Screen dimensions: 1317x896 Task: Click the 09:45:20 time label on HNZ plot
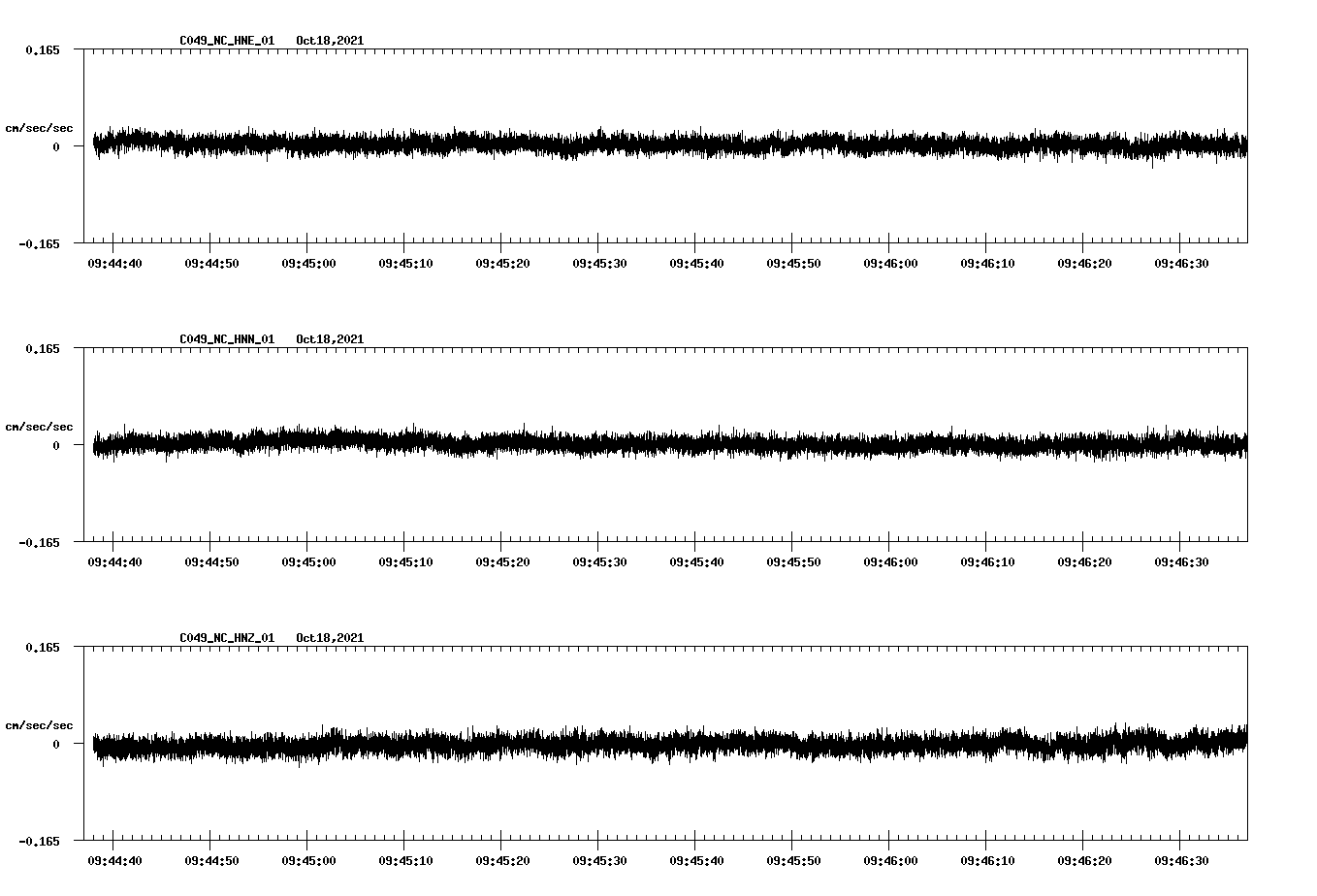pyautogui.click(x=502, y=860)
